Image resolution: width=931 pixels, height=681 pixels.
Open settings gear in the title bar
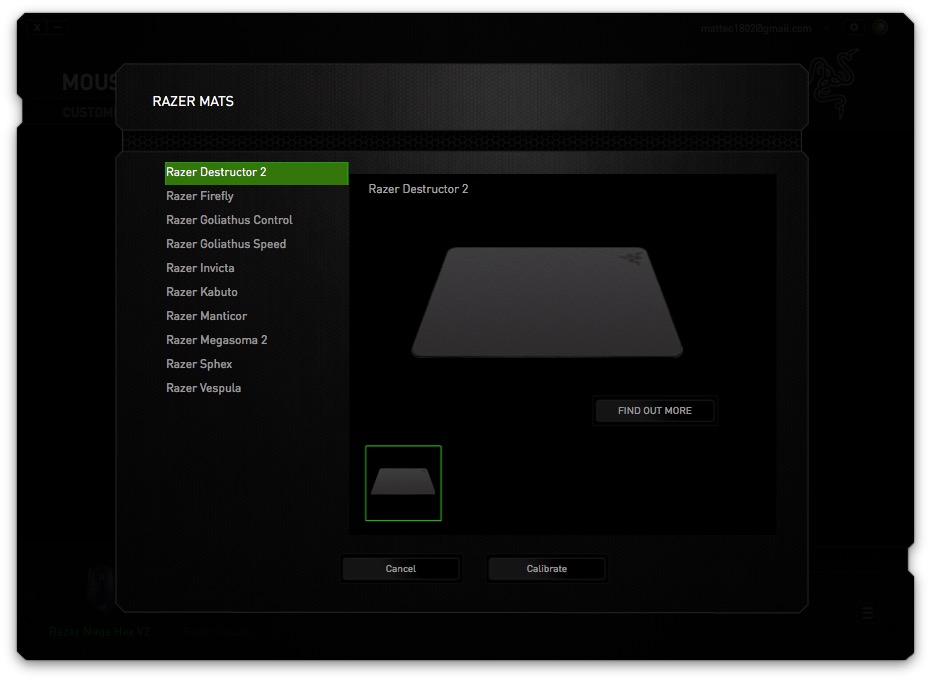pos(854,27)
